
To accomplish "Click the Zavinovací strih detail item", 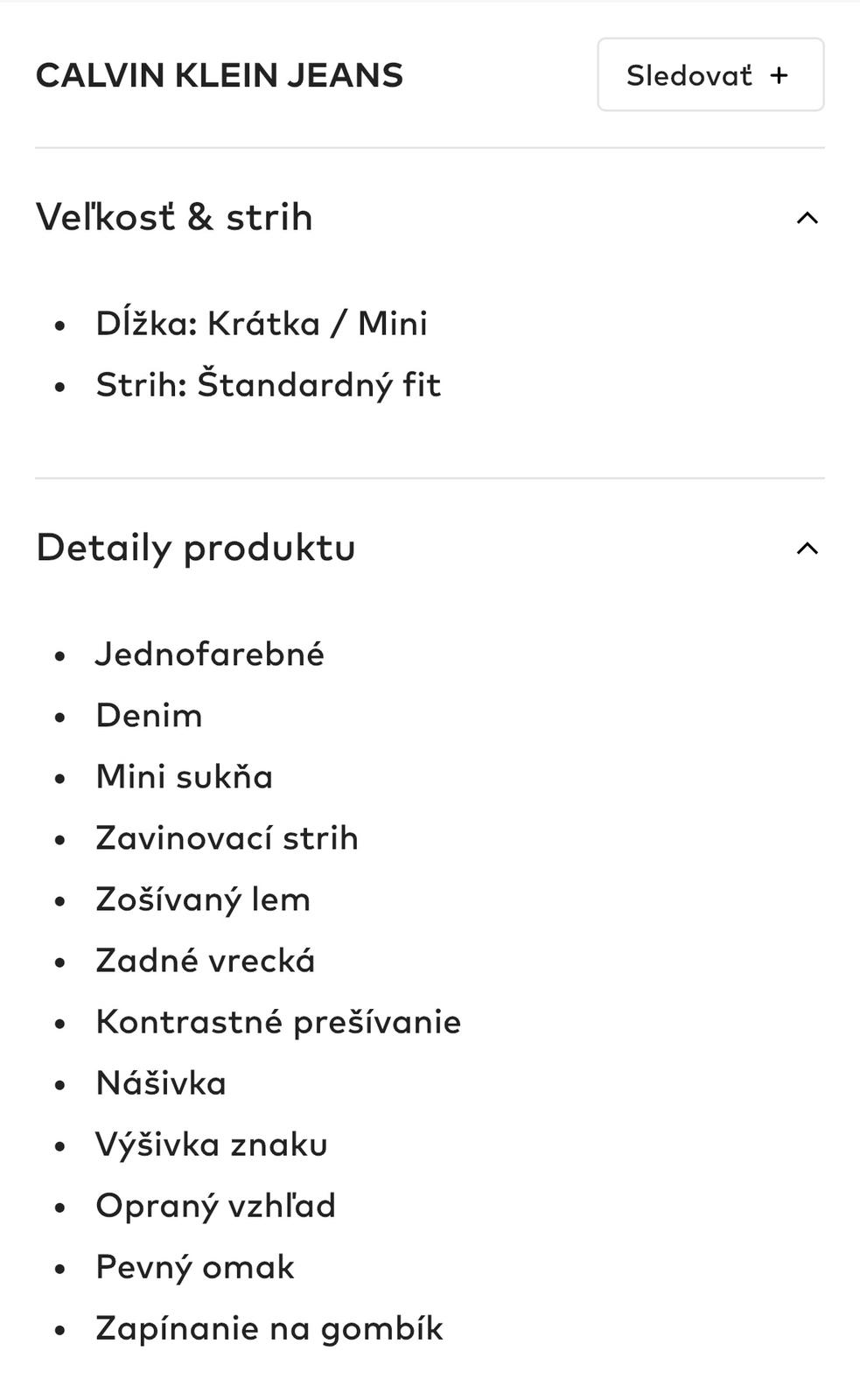I will point(227,838).
